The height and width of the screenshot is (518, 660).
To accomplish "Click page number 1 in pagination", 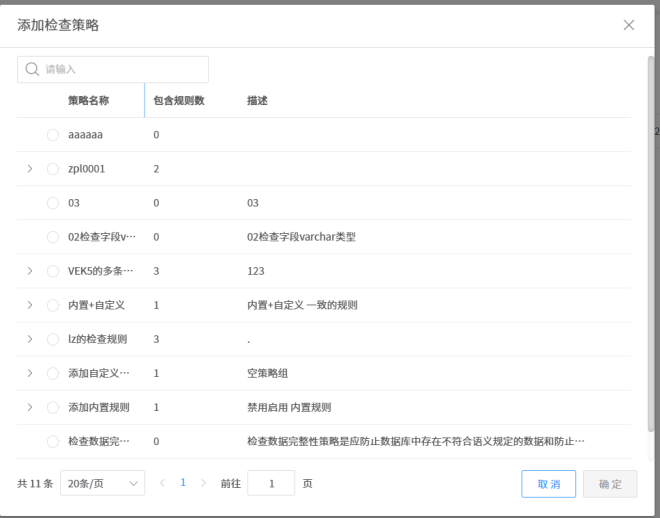I will click(x=183, y=483).
